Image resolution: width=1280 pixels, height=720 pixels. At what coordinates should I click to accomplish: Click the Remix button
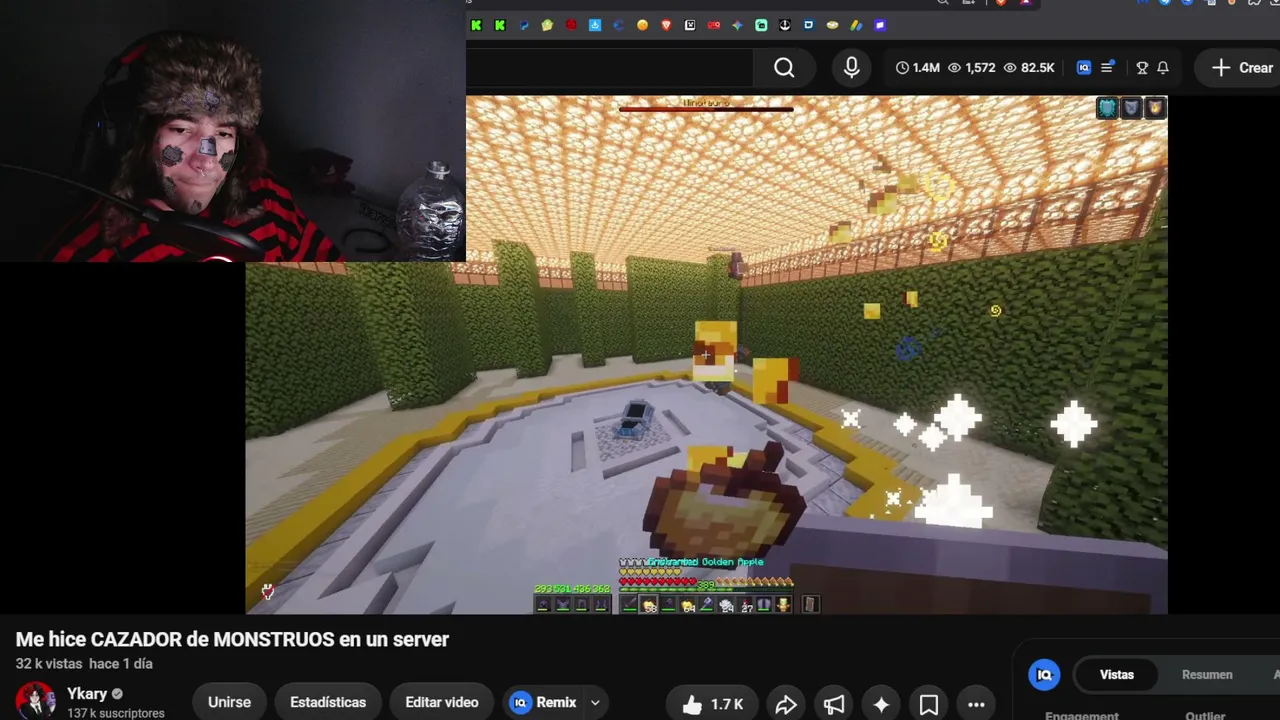545,702
